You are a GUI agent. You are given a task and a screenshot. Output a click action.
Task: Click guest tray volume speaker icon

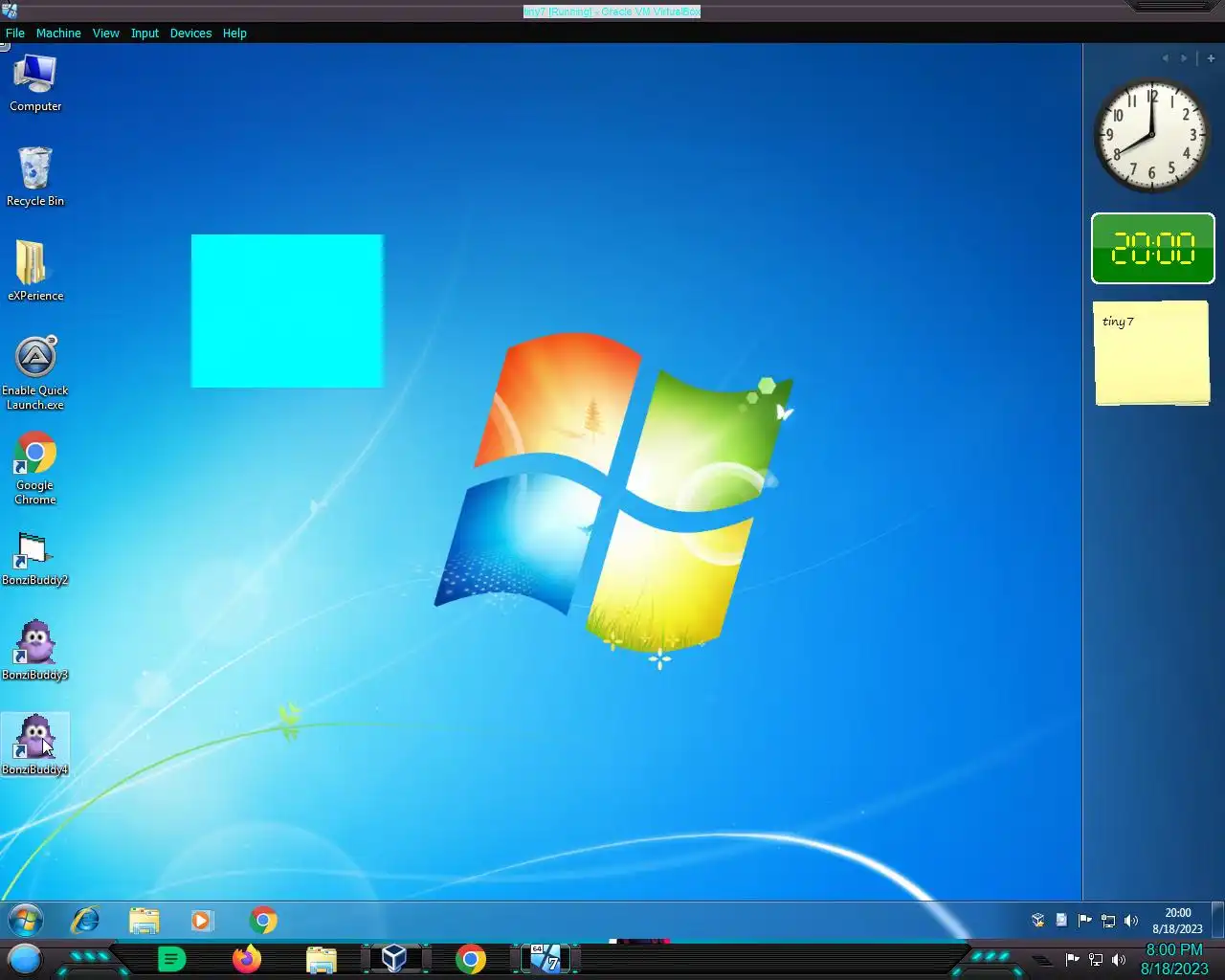[1131, 921]
